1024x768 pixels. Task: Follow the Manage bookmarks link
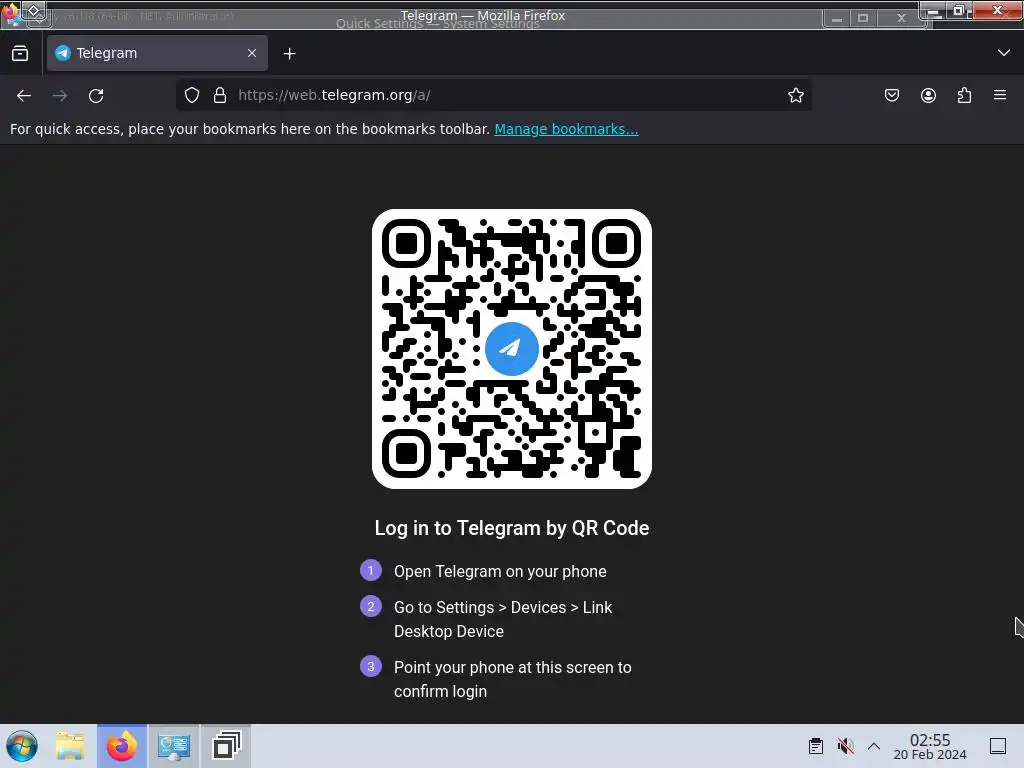566,129
